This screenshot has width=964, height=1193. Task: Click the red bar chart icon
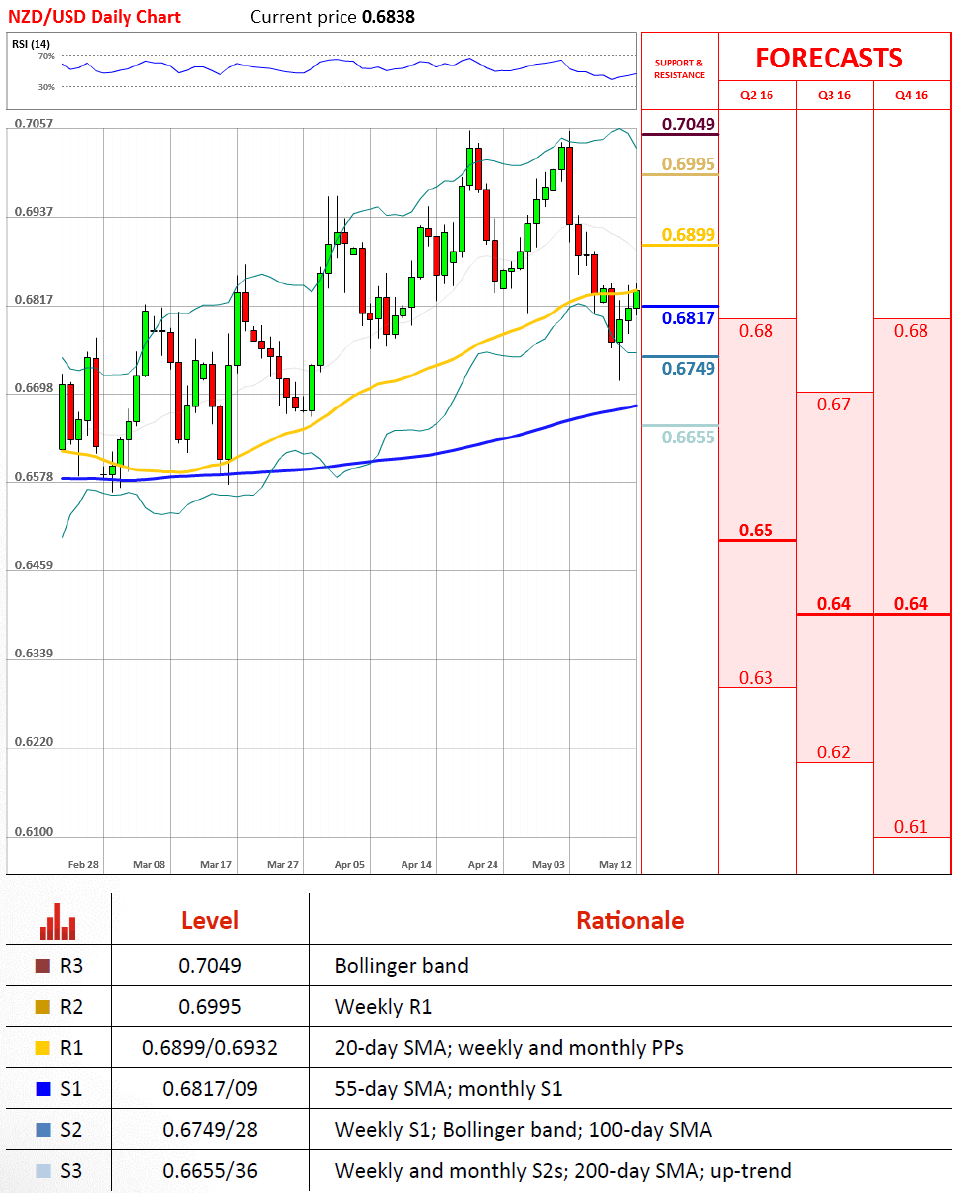[58, 921]
